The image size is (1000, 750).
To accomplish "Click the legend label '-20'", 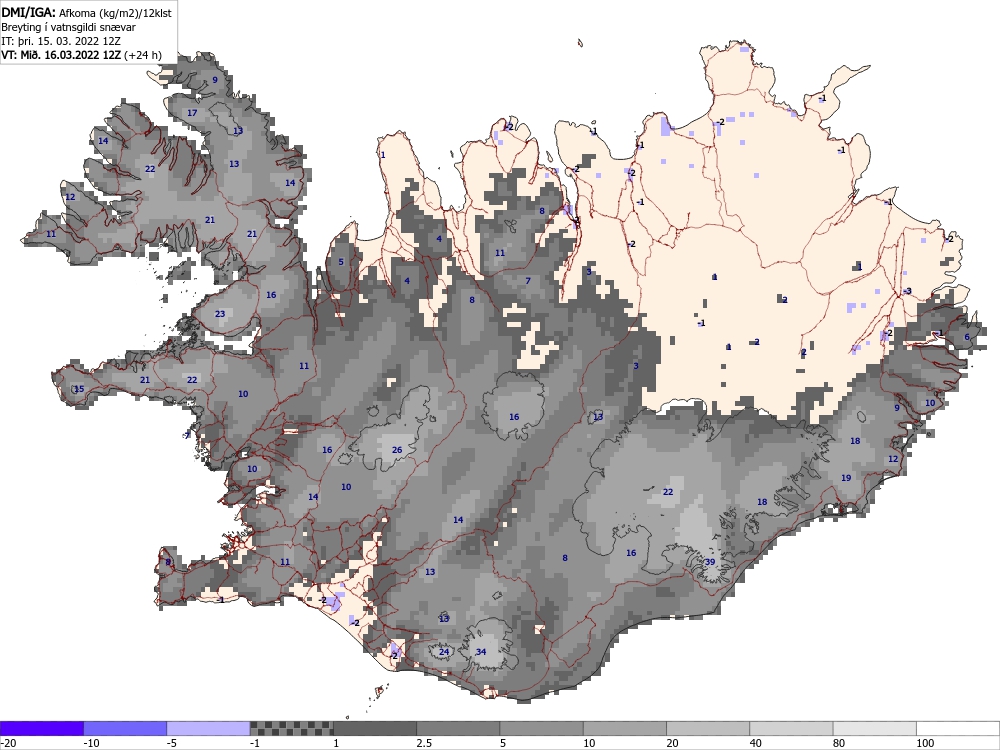I will pos(8,744).
